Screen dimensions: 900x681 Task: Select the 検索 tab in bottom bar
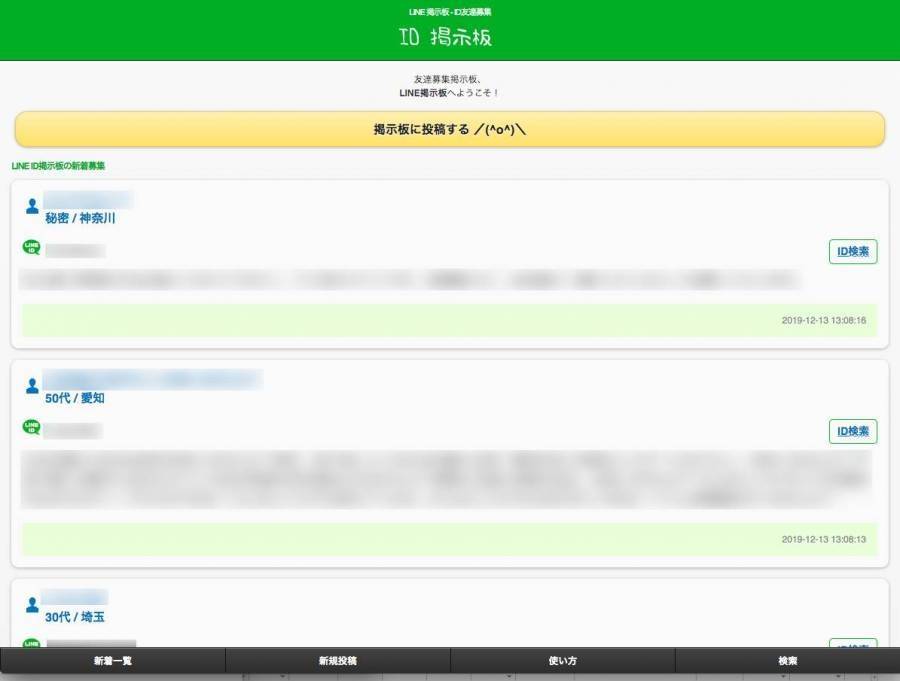pos(788,661)
